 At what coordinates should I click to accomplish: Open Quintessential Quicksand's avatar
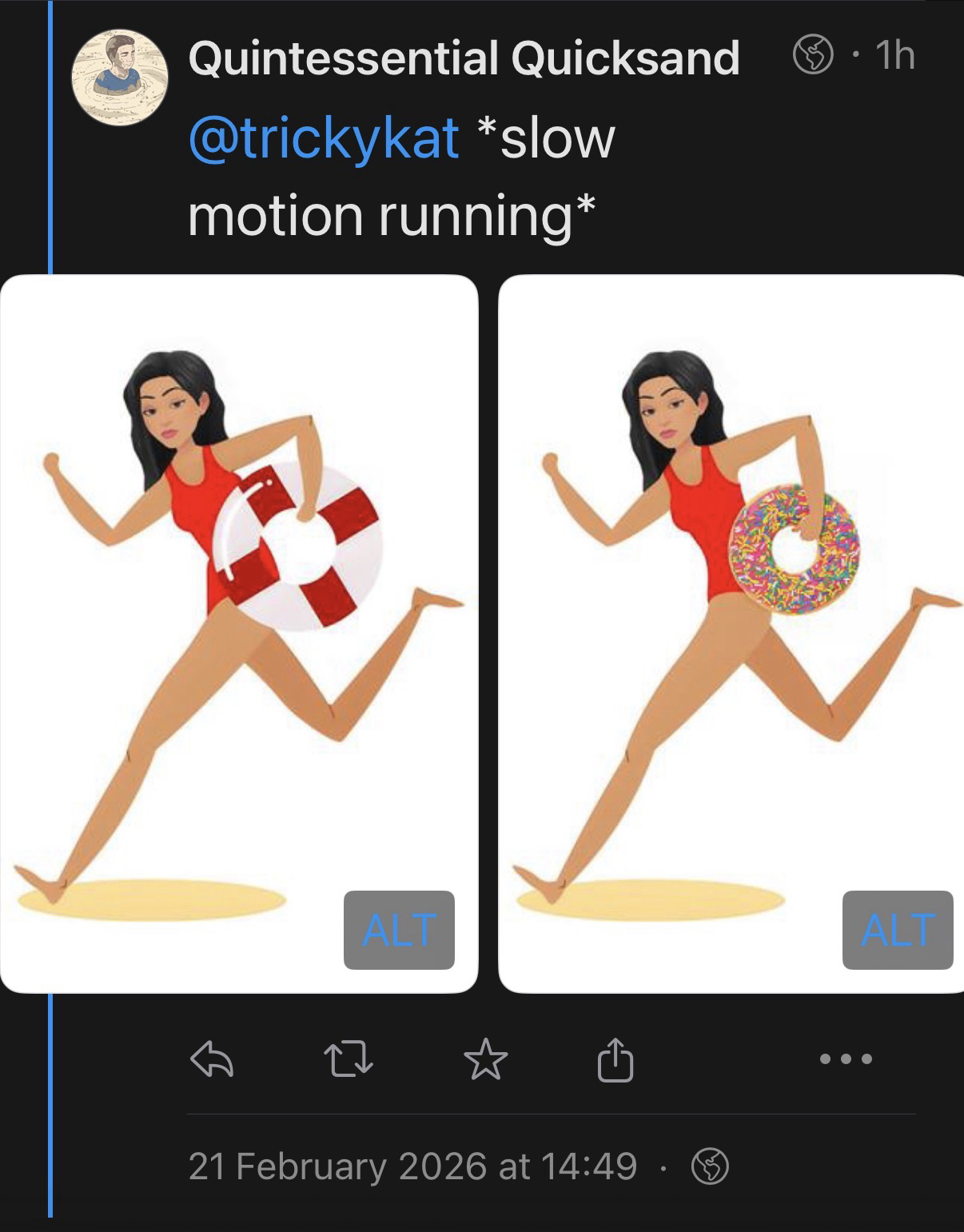120,78
